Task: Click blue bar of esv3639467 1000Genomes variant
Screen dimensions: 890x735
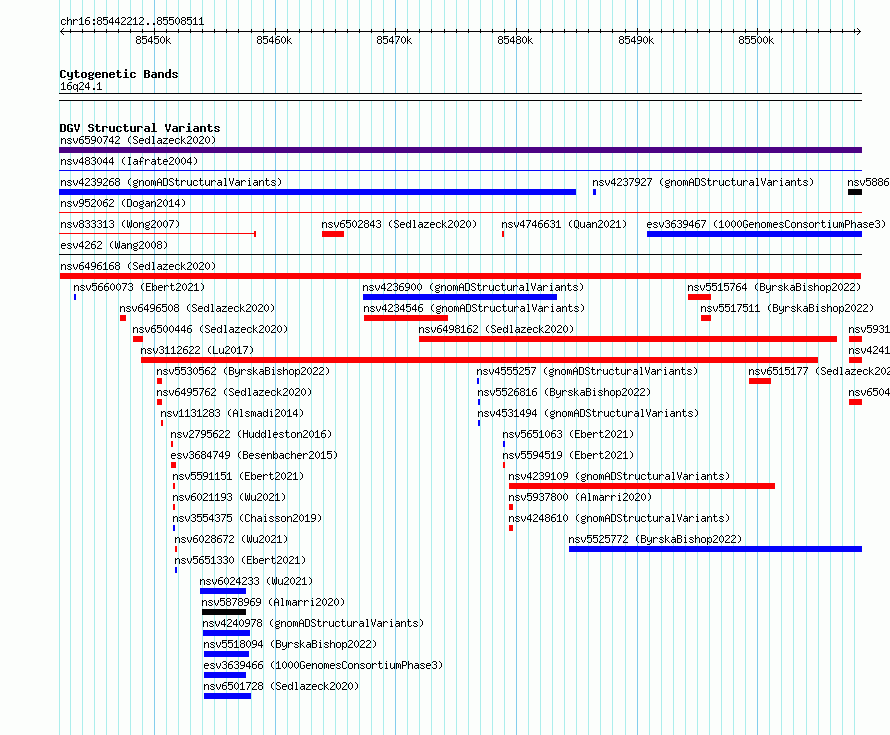Action: point(754,234)
